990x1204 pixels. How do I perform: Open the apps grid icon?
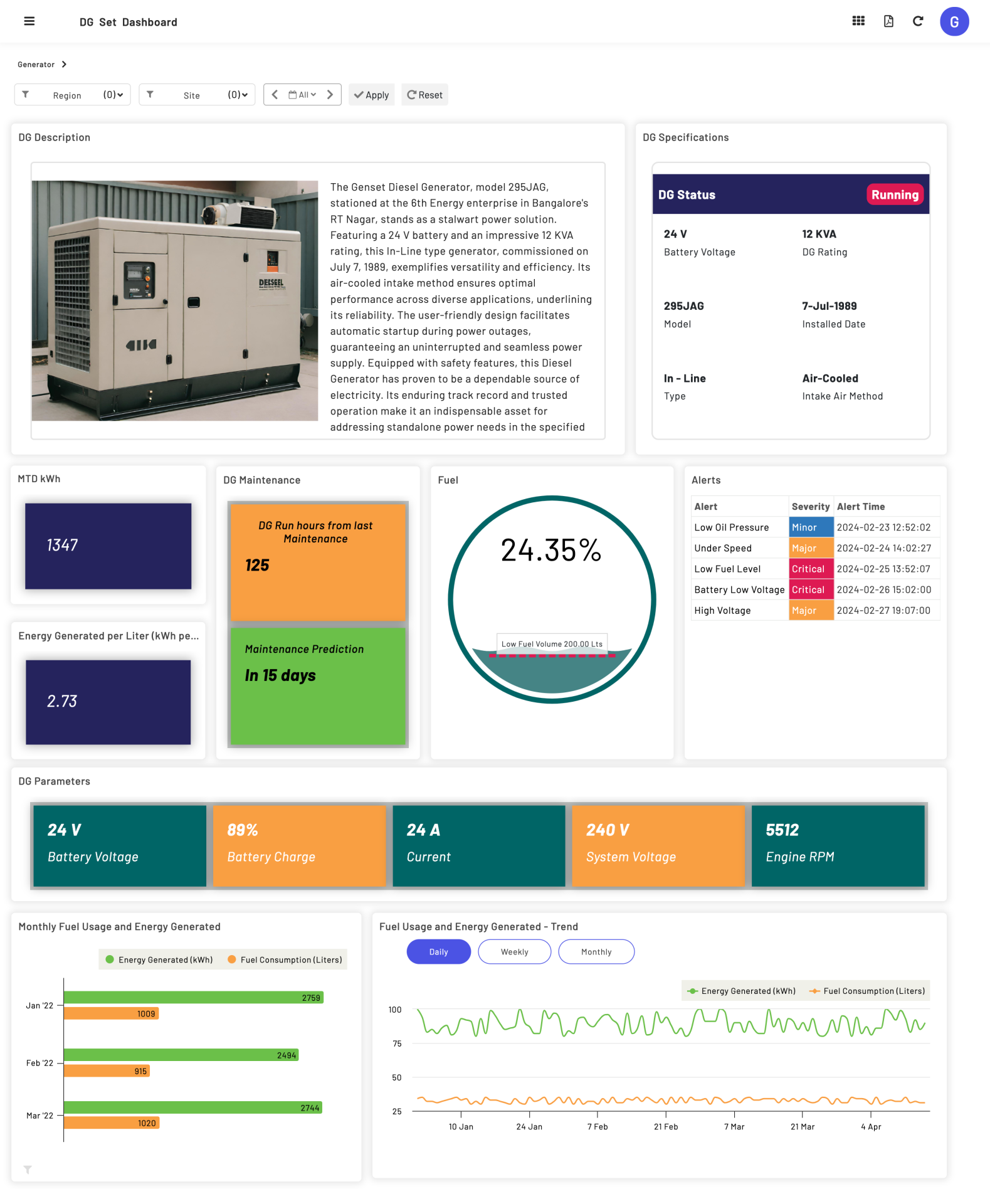tap(858, 21)
